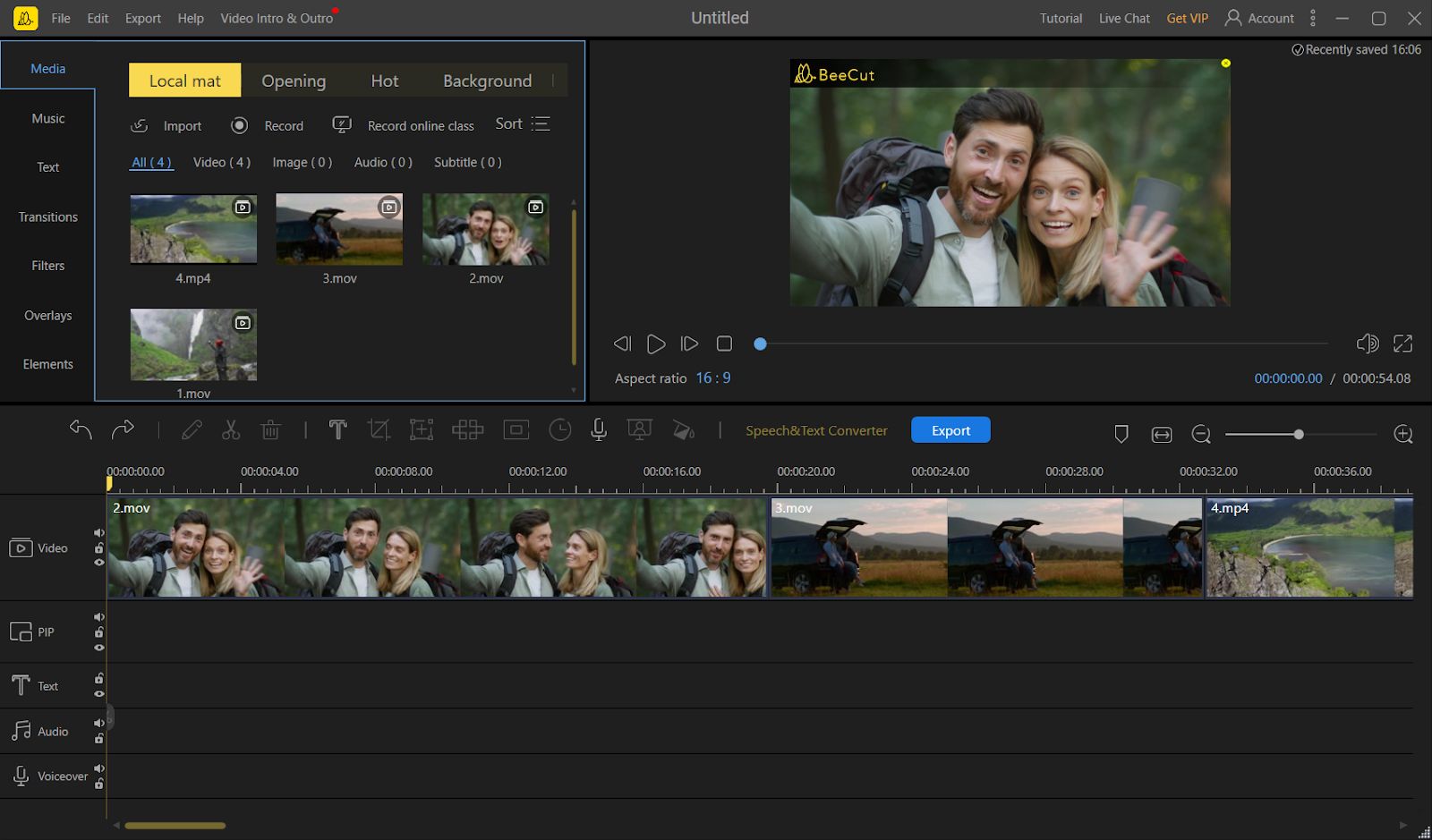
Task: Click the next frame playback button
Action: tap(689, 344)
